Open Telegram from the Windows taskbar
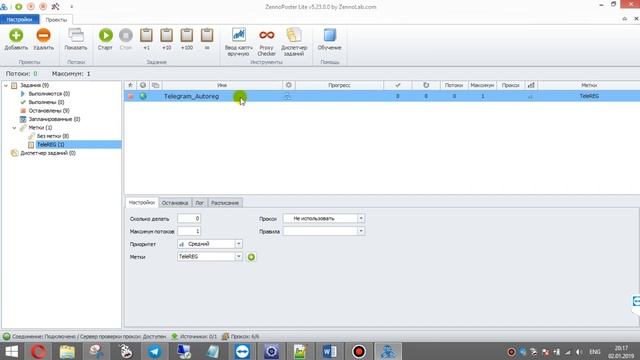The width and height of the screenshot is (640, 360). pos(154,351)
